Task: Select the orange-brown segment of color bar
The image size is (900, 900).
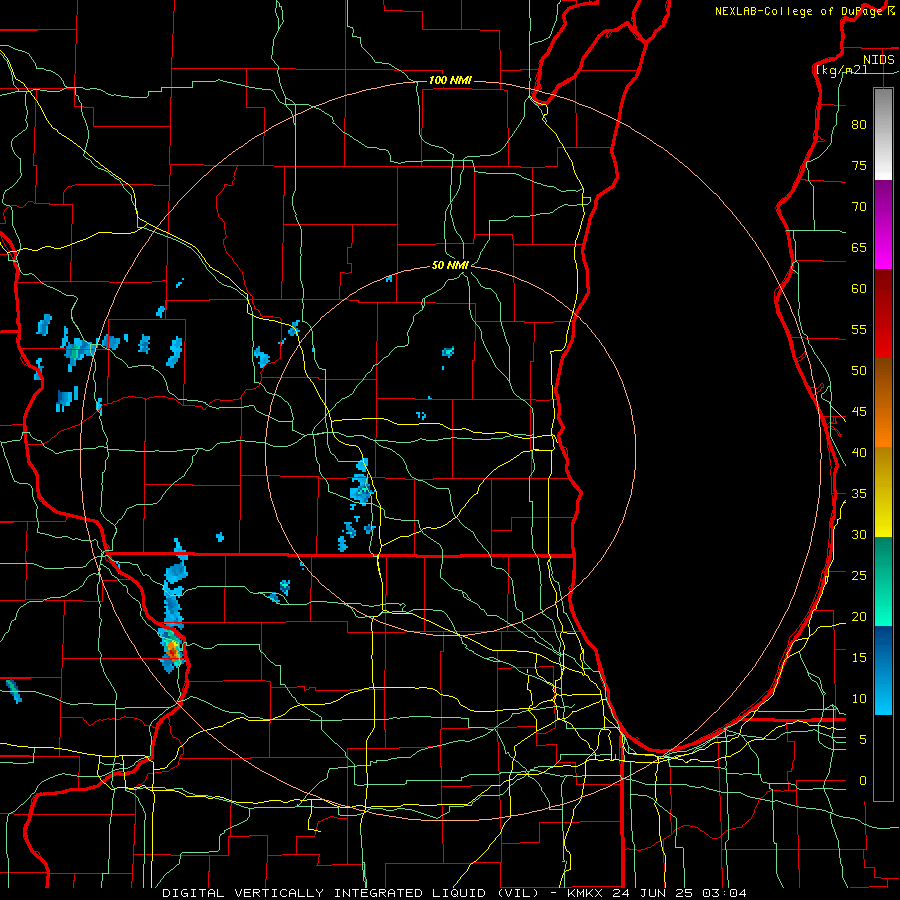Action: click(883, 403)
